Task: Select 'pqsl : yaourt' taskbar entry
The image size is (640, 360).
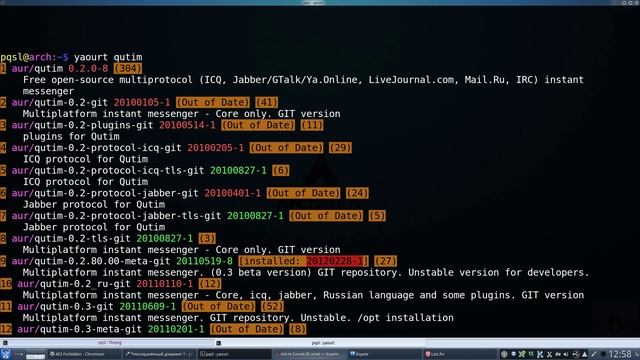Action: tap(235, 354)
